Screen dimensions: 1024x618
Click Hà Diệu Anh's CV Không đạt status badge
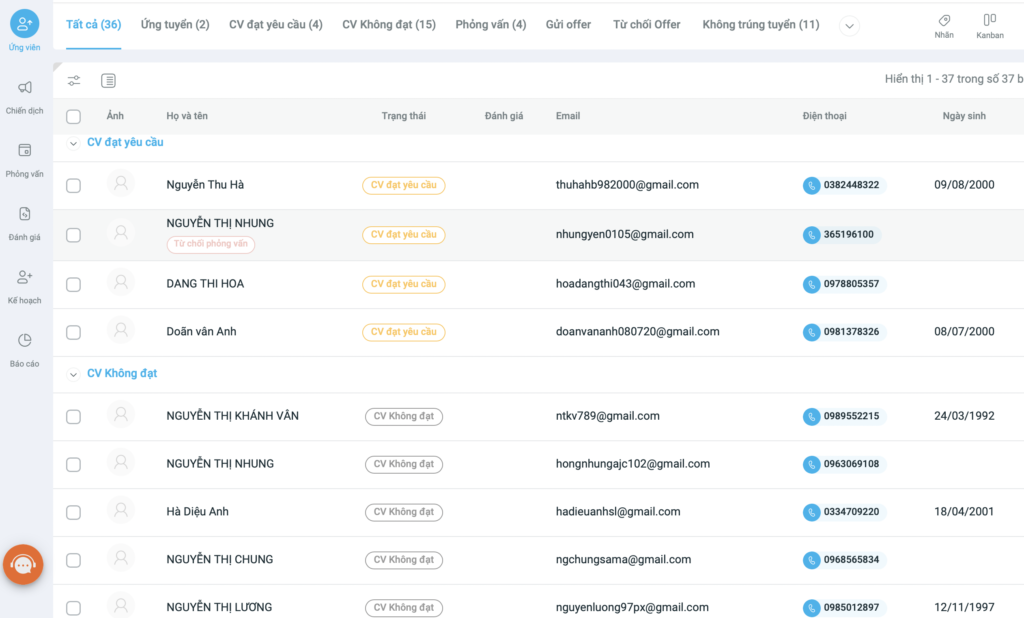point(404,512)
